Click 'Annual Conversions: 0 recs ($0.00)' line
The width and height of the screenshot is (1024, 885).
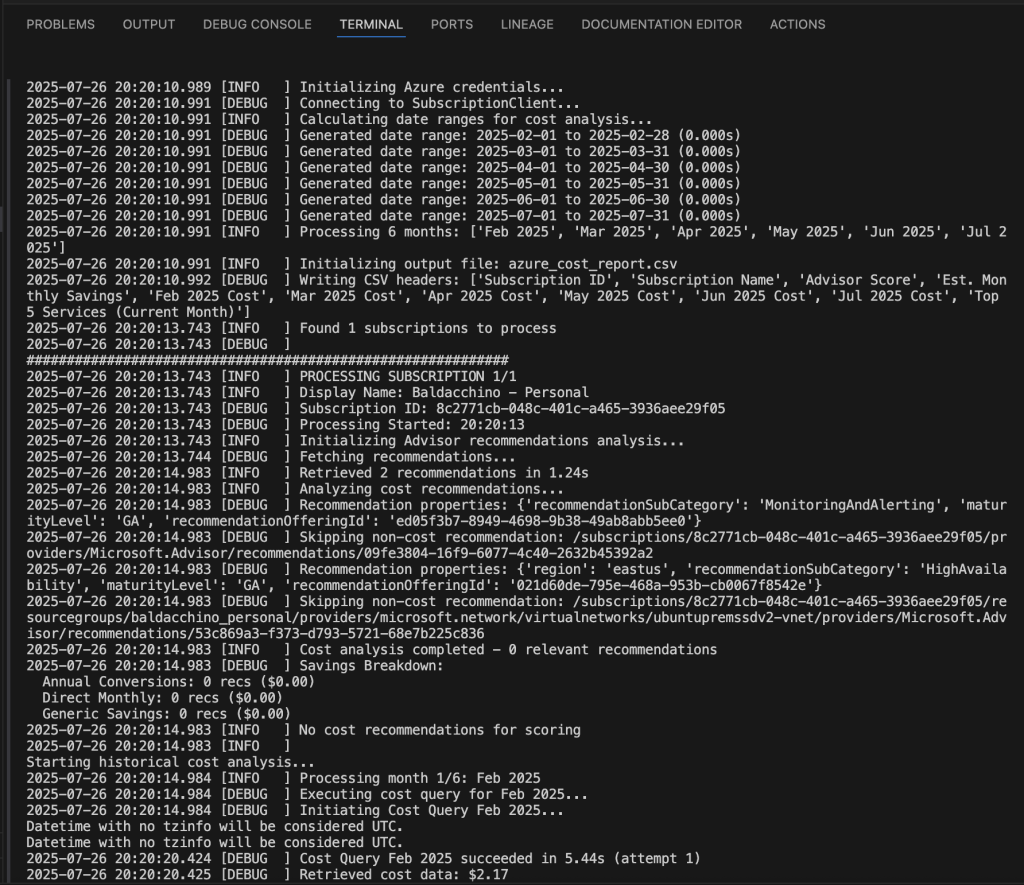178,682
